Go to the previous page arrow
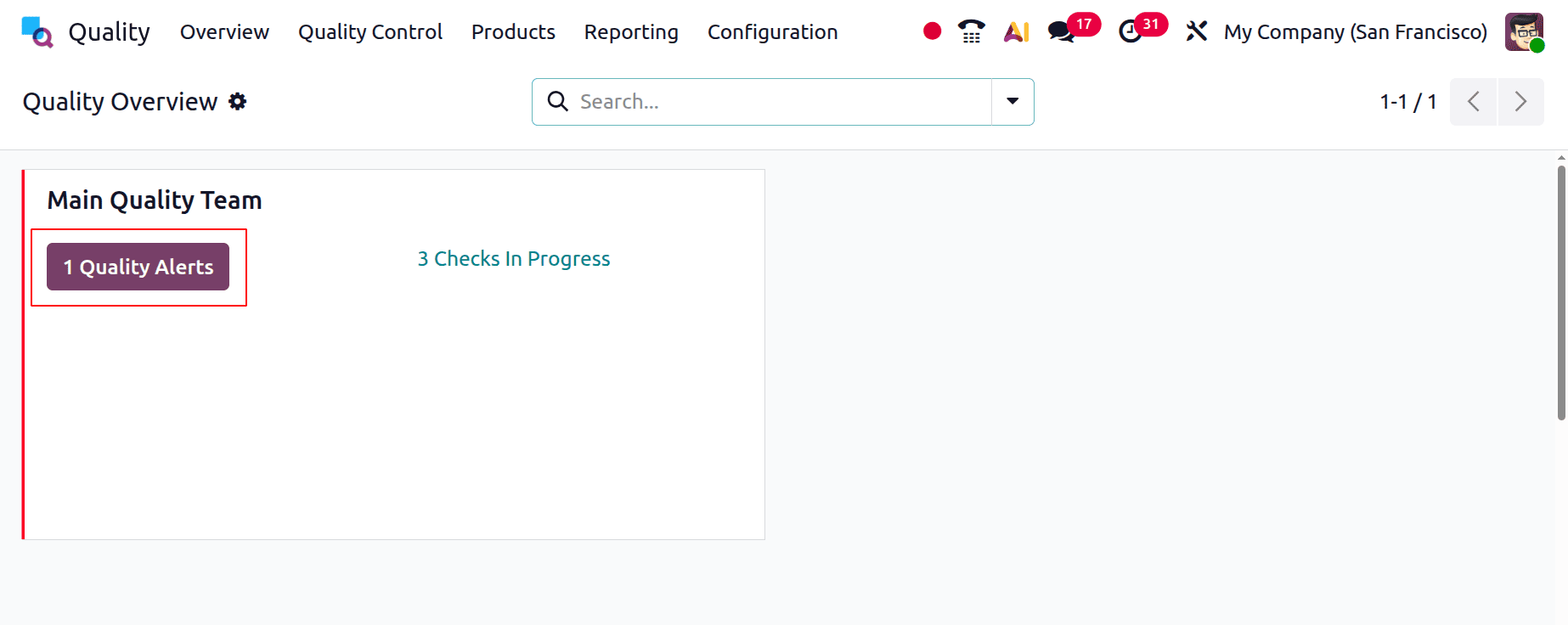 coord(1473,102)
